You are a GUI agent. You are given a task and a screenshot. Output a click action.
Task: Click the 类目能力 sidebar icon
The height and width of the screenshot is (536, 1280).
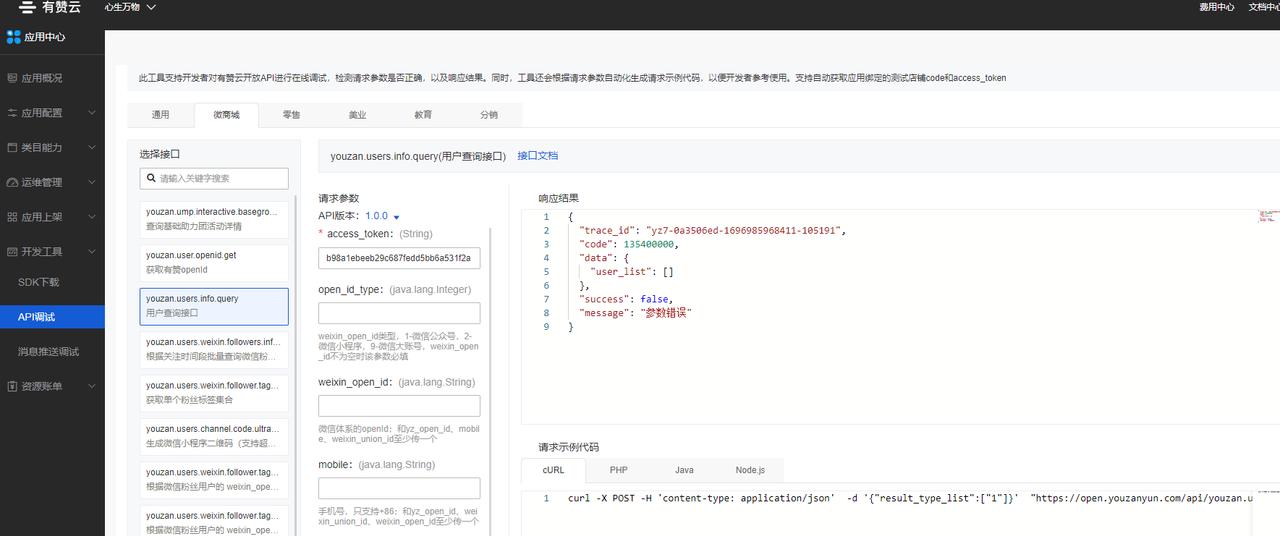click(x=12, y=147)
